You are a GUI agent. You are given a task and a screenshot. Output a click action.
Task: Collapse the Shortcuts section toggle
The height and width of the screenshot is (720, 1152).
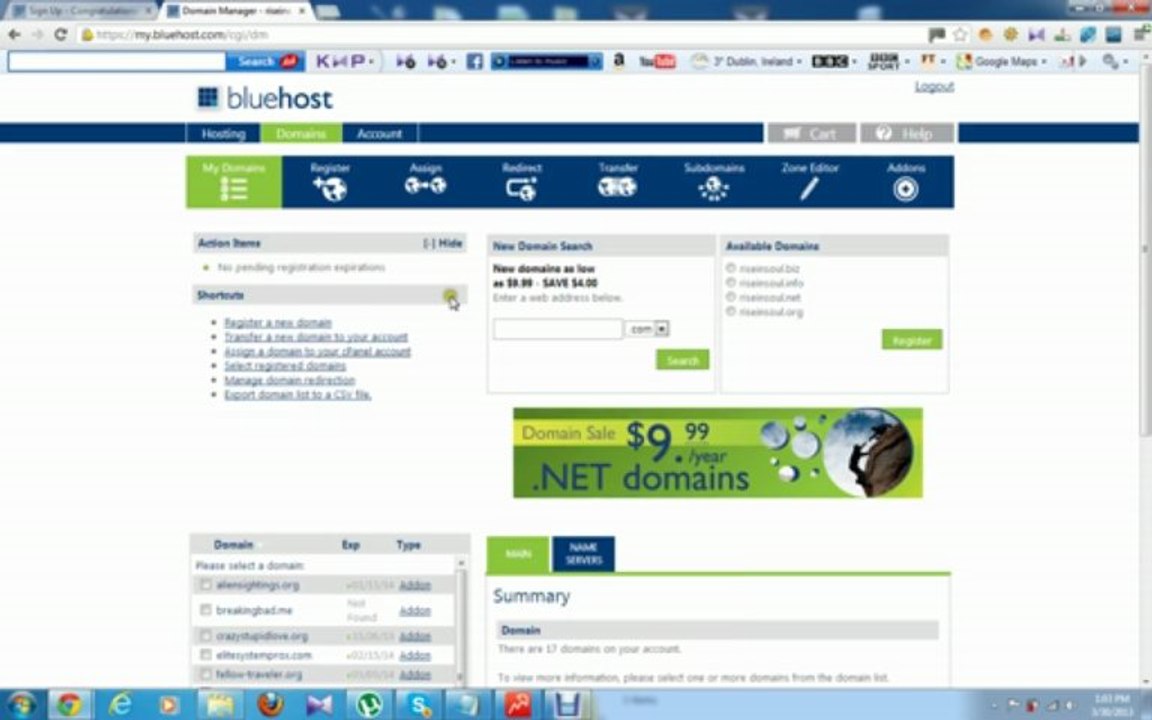pyautogui.click(x=450, y=295)
